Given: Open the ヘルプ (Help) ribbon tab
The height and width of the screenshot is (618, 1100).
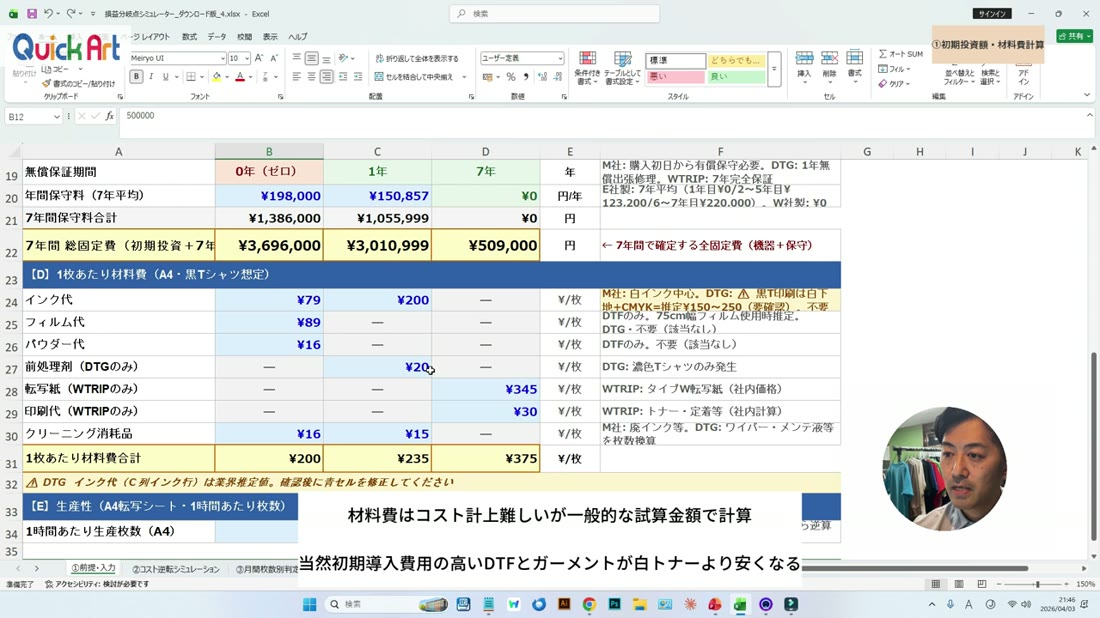Looking at the screenshot, I should coord(297,36).
